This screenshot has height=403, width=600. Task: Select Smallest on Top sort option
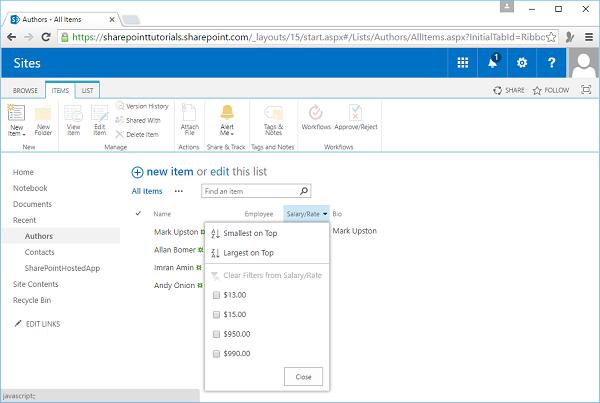tap(249, 233)
